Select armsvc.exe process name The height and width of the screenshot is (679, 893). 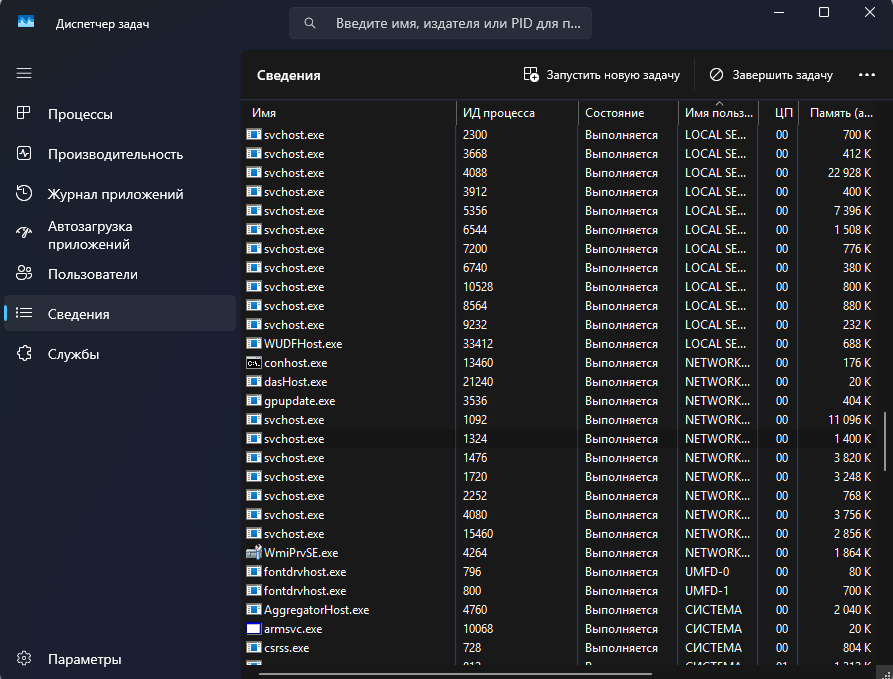click(x=293, y=629)
